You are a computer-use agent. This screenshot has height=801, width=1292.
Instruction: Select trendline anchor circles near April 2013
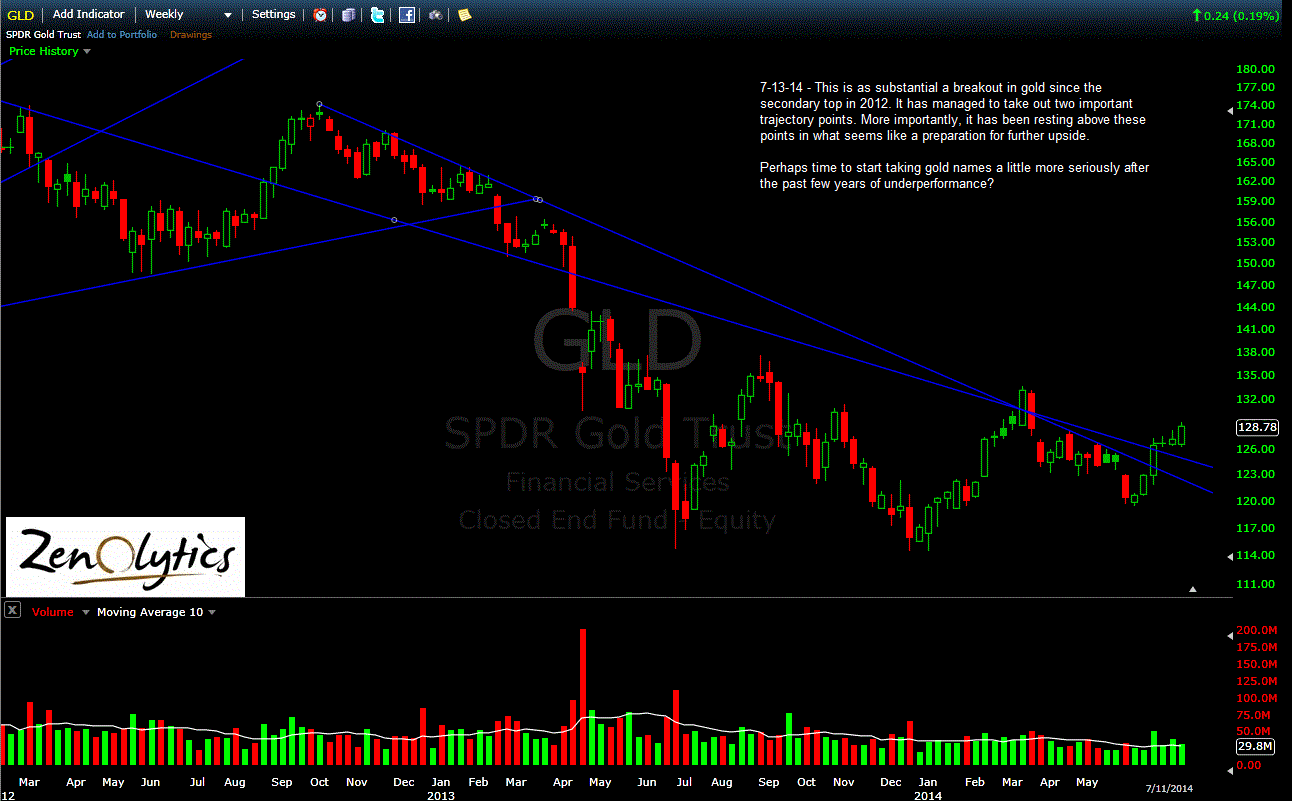[x=538, y=200]
